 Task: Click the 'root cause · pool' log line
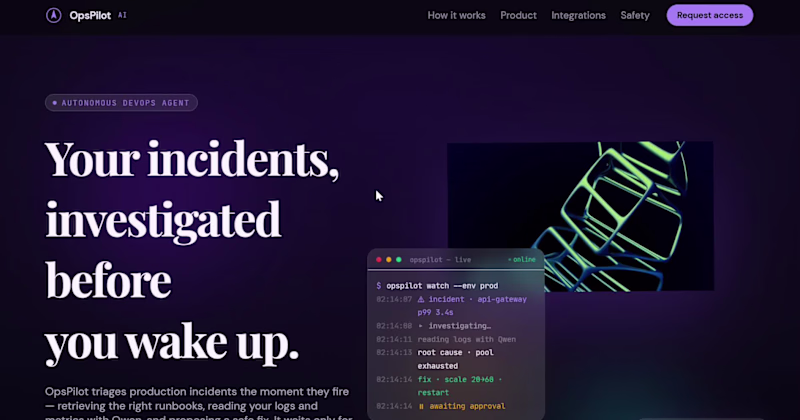(x=456, y=353)
